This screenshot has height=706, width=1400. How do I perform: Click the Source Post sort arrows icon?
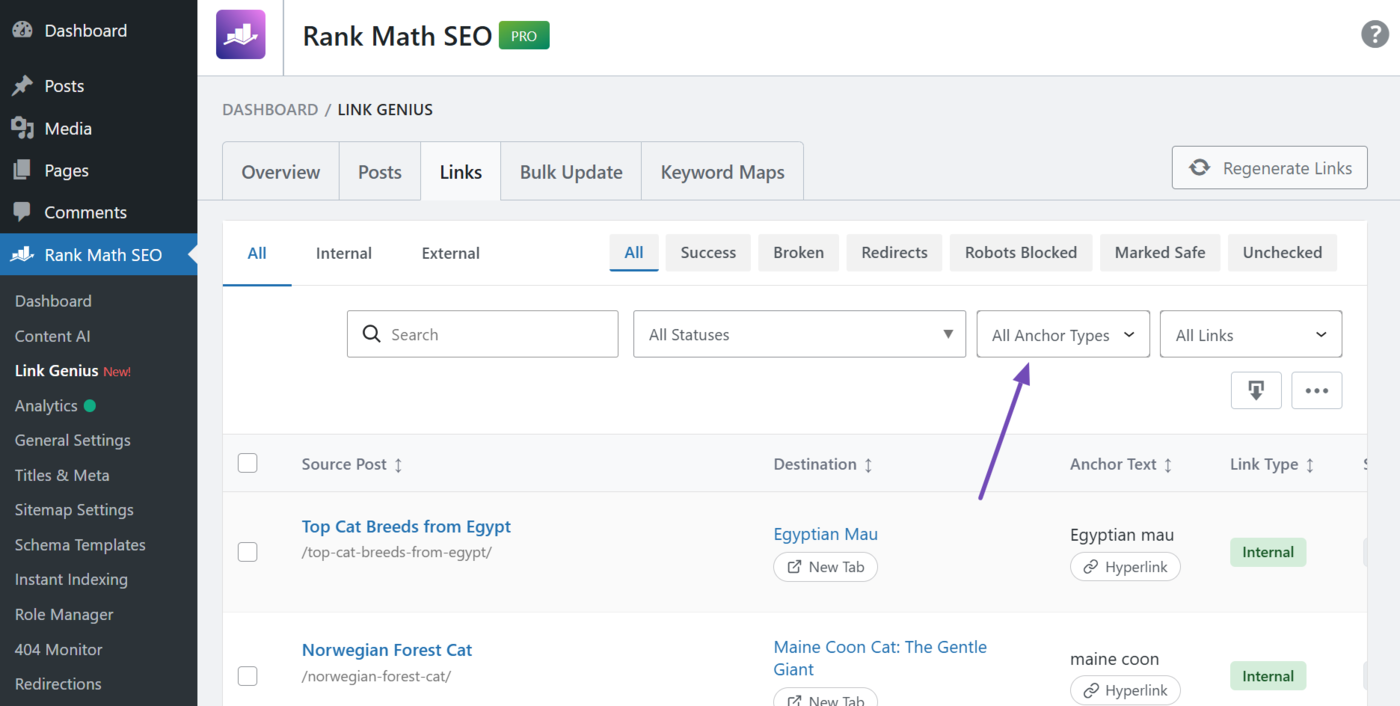[398, 465]
